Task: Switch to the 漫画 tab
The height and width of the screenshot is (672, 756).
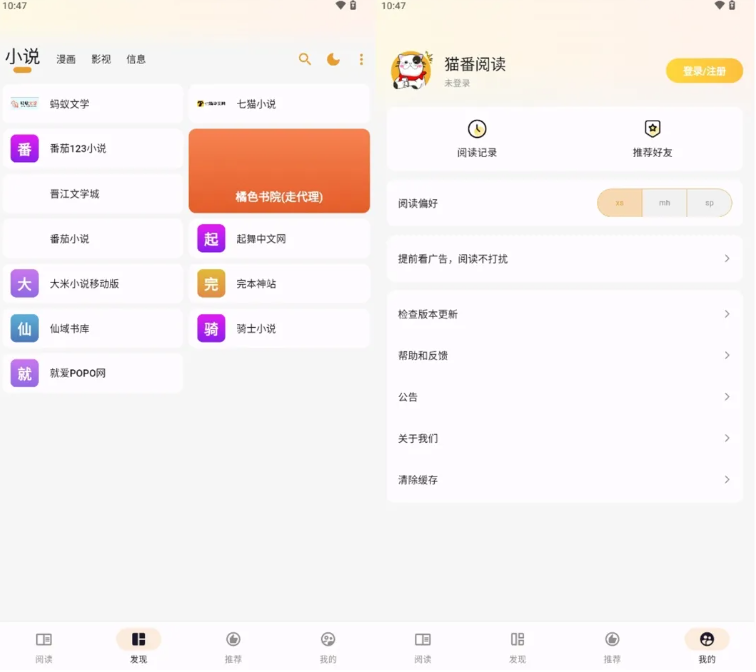Action: [66, 59]
